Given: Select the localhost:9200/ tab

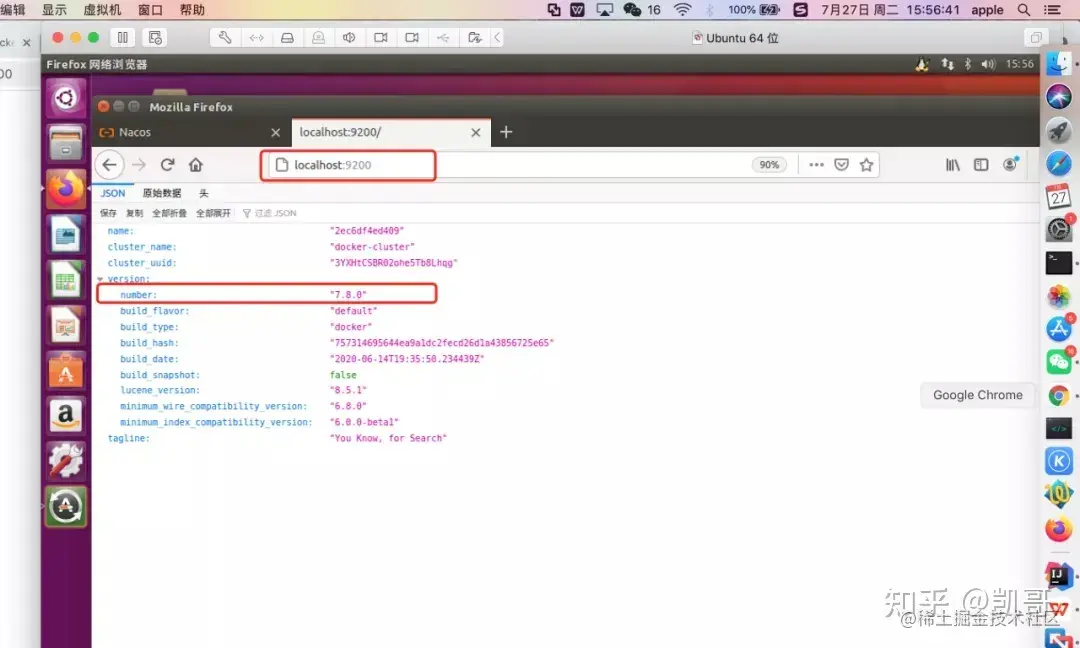Looking at the screenshot, I should point(391,132).
